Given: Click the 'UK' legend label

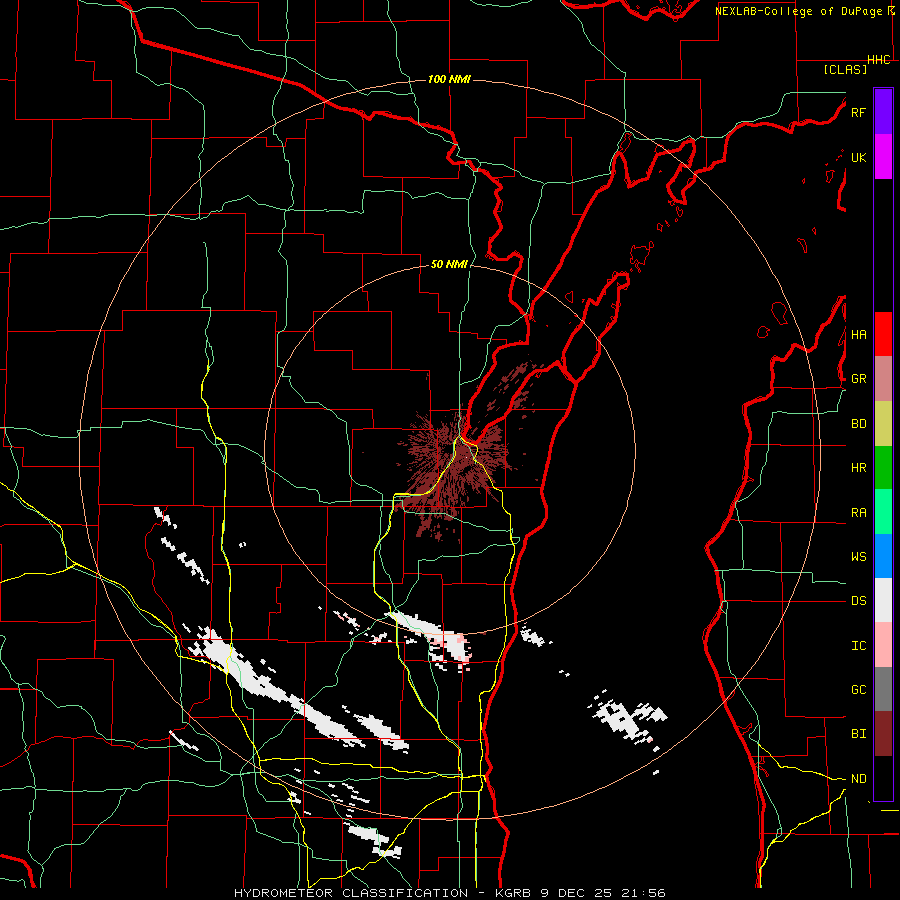Looking at the screenshot, I should [x=858, y=157].
